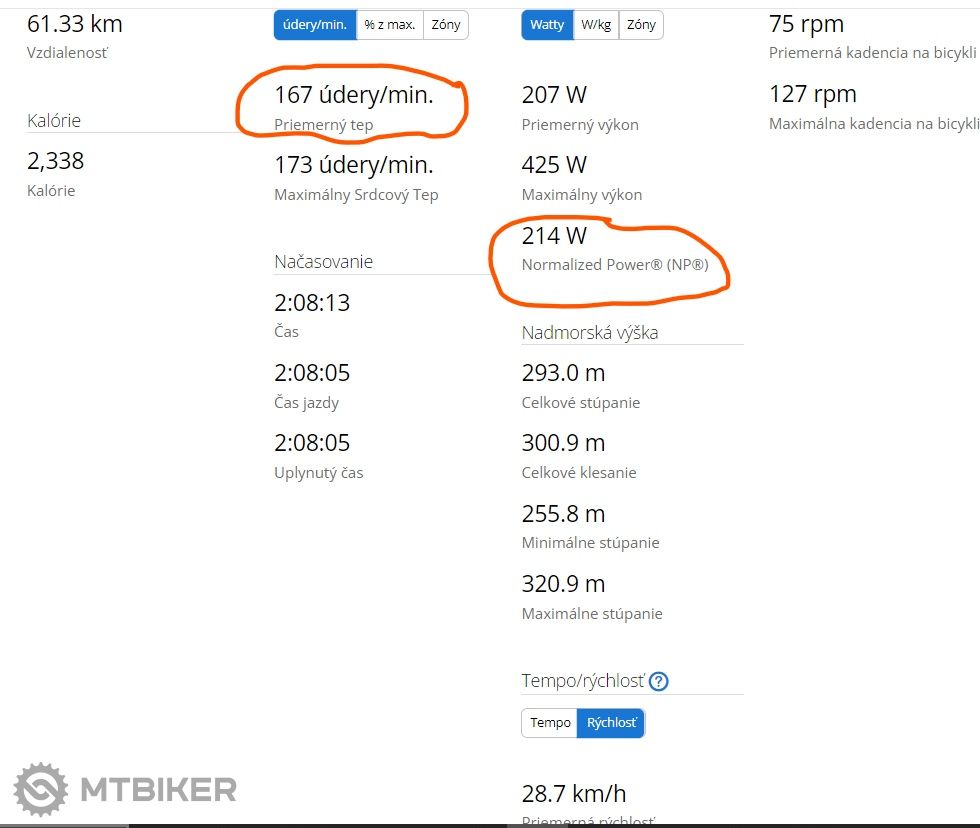Screen dimensions: 980x828
Task: Switch heart rate display to údery/min.
Action: point(315,25)
